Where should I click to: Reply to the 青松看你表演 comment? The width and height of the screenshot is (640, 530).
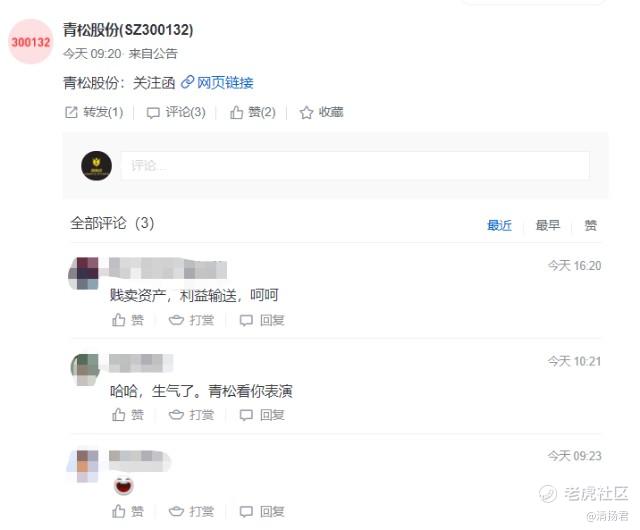click(x=262, y=415)
